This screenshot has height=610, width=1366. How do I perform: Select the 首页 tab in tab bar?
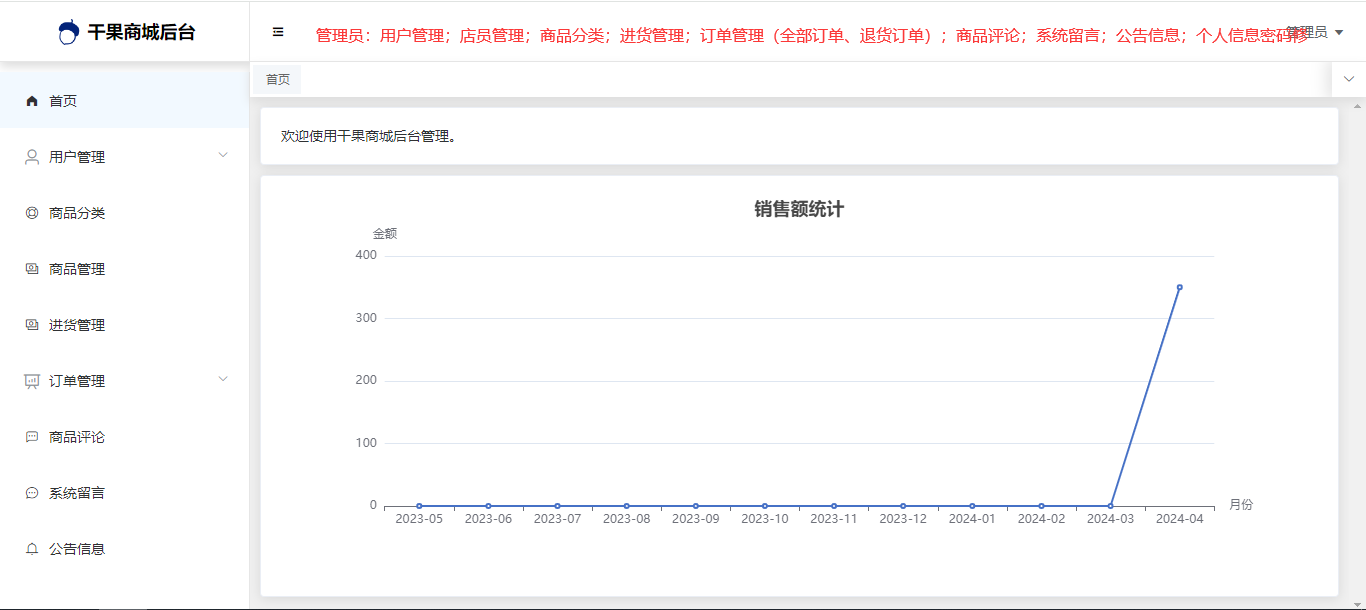(277, 80)
